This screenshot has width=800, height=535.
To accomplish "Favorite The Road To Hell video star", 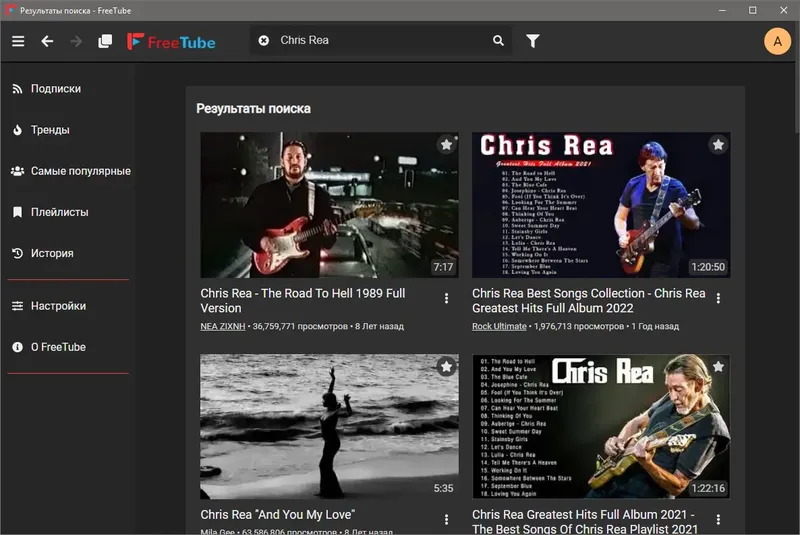I will (x=446, y=145).
